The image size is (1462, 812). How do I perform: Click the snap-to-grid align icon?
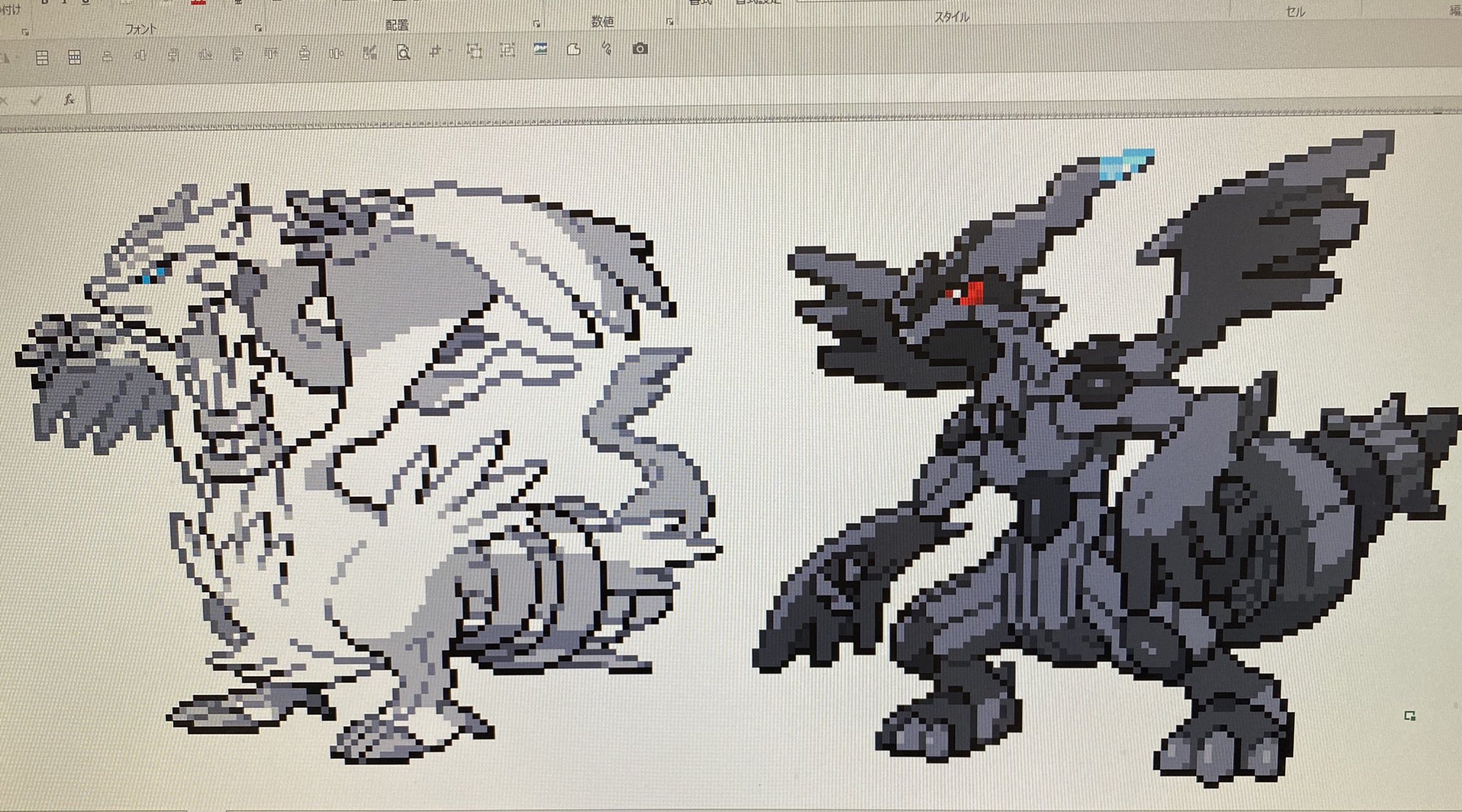[x=434, y=51]
